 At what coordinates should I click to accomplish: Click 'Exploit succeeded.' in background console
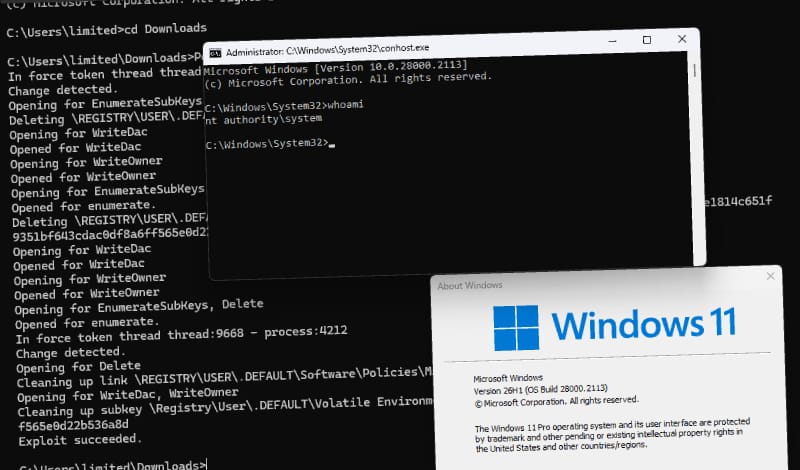point(80,440)
